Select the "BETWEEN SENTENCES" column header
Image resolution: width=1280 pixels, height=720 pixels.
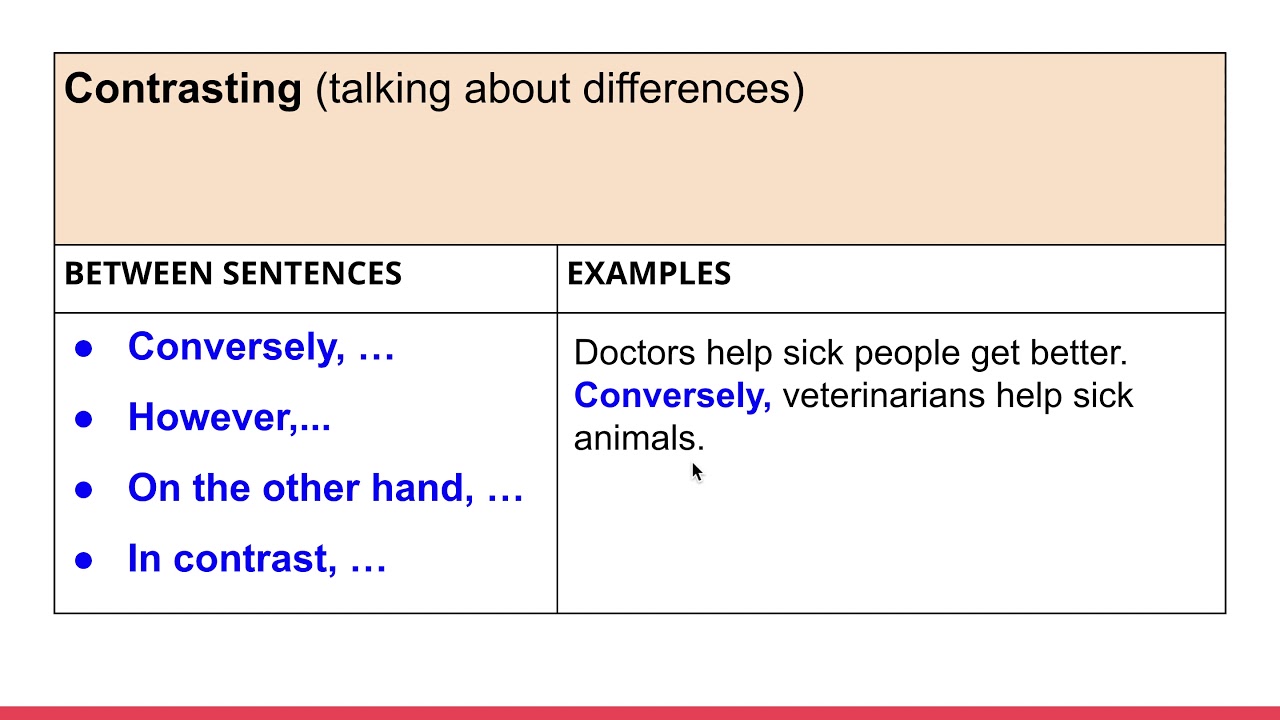click(233, 274)
